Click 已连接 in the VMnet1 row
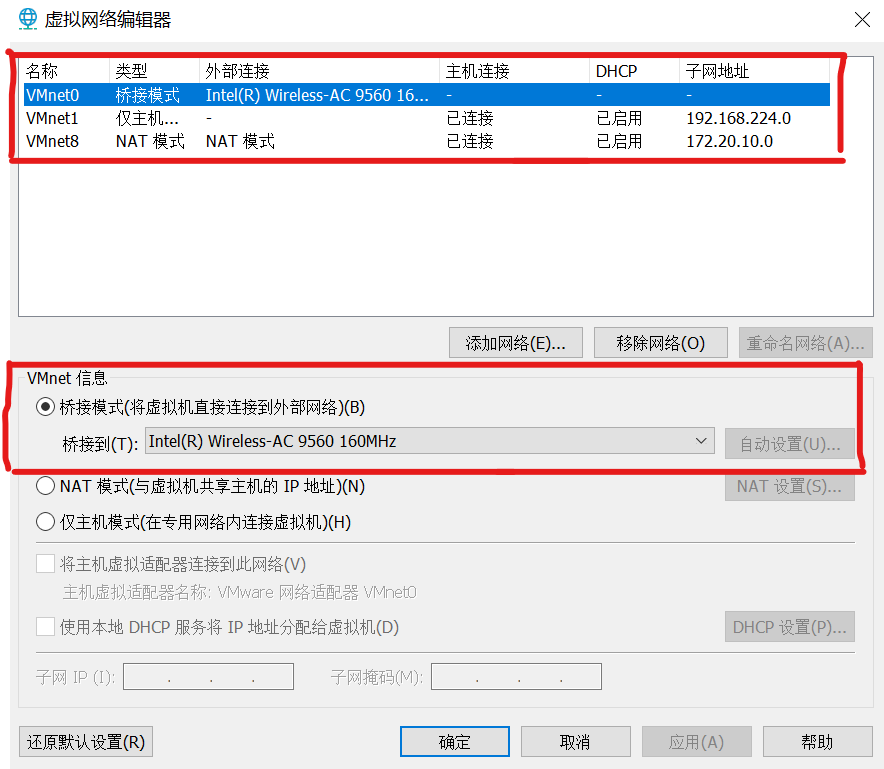 (470, 118)
